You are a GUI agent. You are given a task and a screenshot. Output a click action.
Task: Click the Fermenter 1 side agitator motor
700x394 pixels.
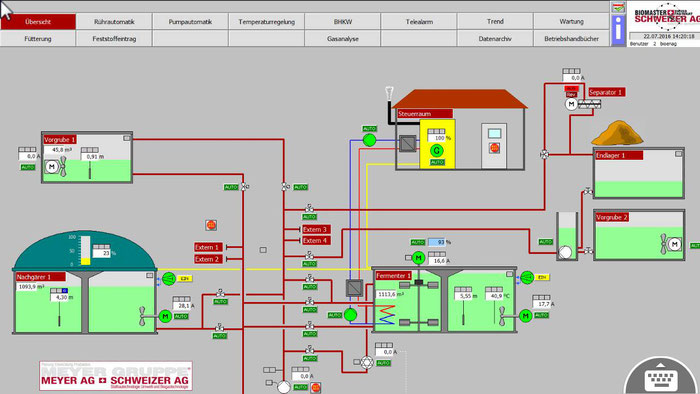pos(525,316)
